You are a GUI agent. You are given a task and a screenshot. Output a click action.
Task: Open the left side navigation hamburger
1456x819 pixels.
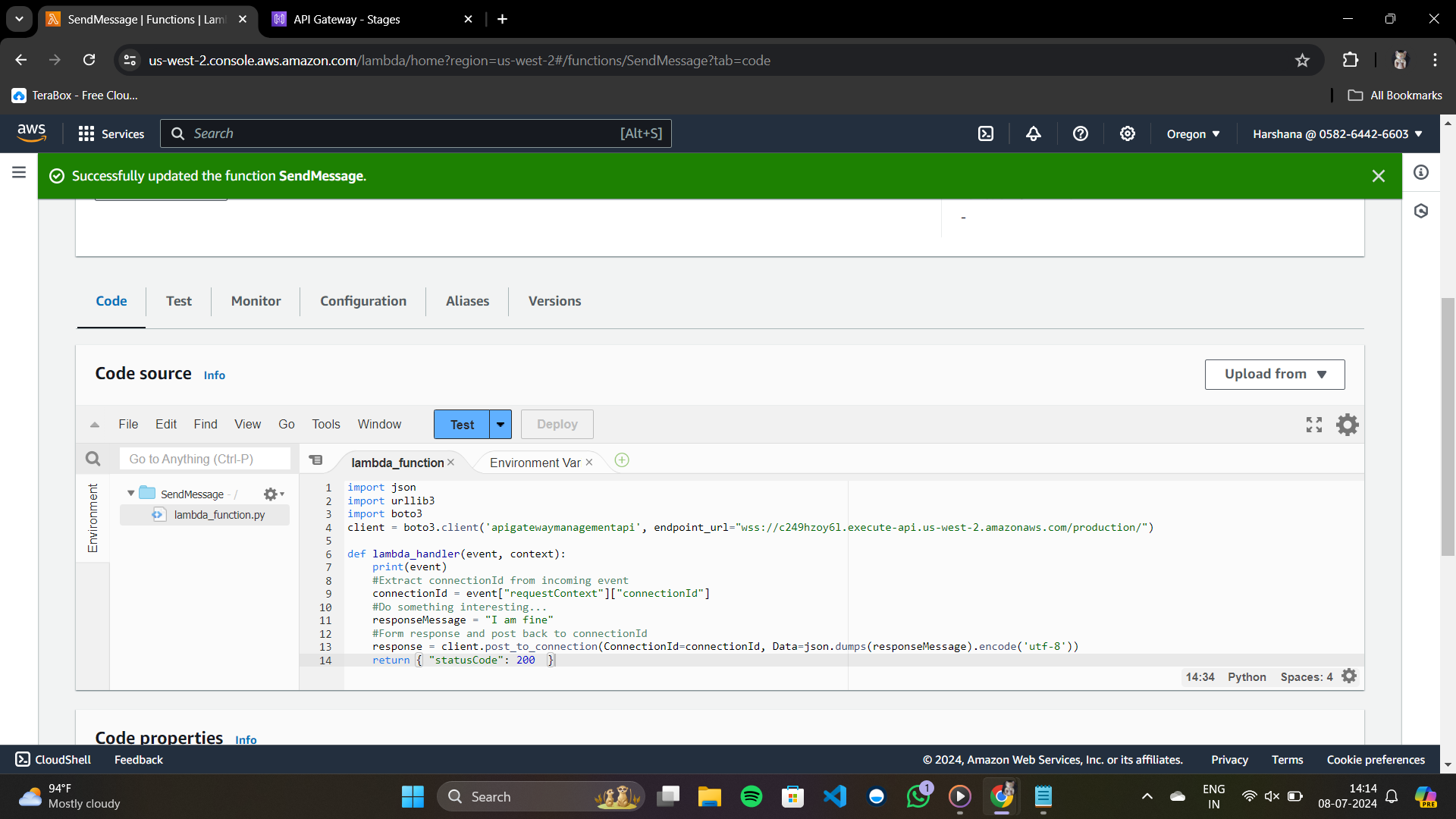(x=19, y=172)
